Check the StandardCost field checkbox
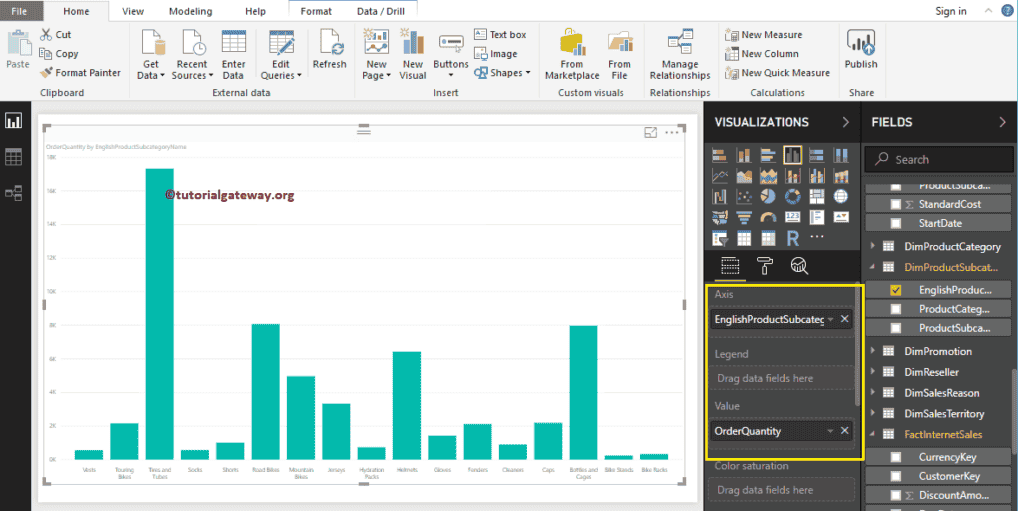This screenshot has height=511, width=1018. (x=896, y=204)
